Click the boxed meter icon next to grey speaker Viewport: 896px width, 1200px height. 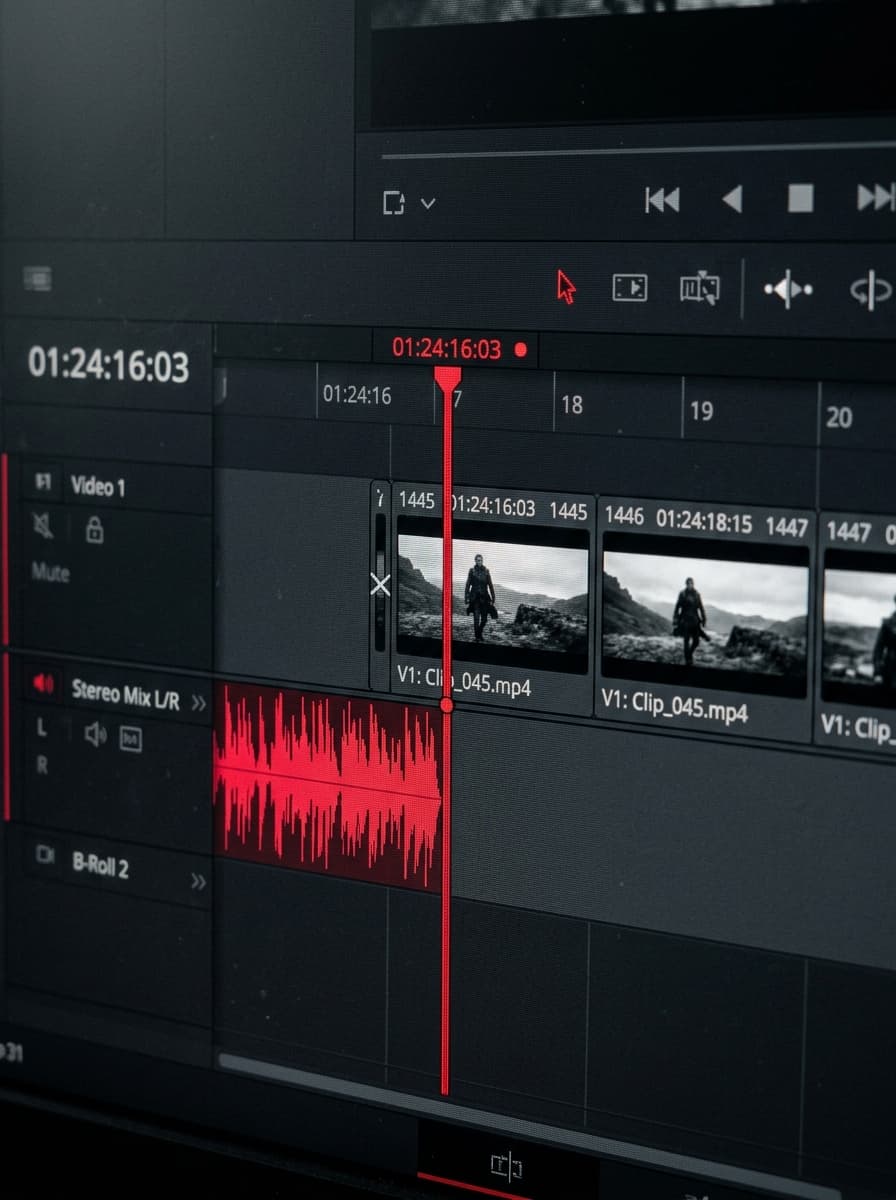pyautogui.click(x=131, y=739)
